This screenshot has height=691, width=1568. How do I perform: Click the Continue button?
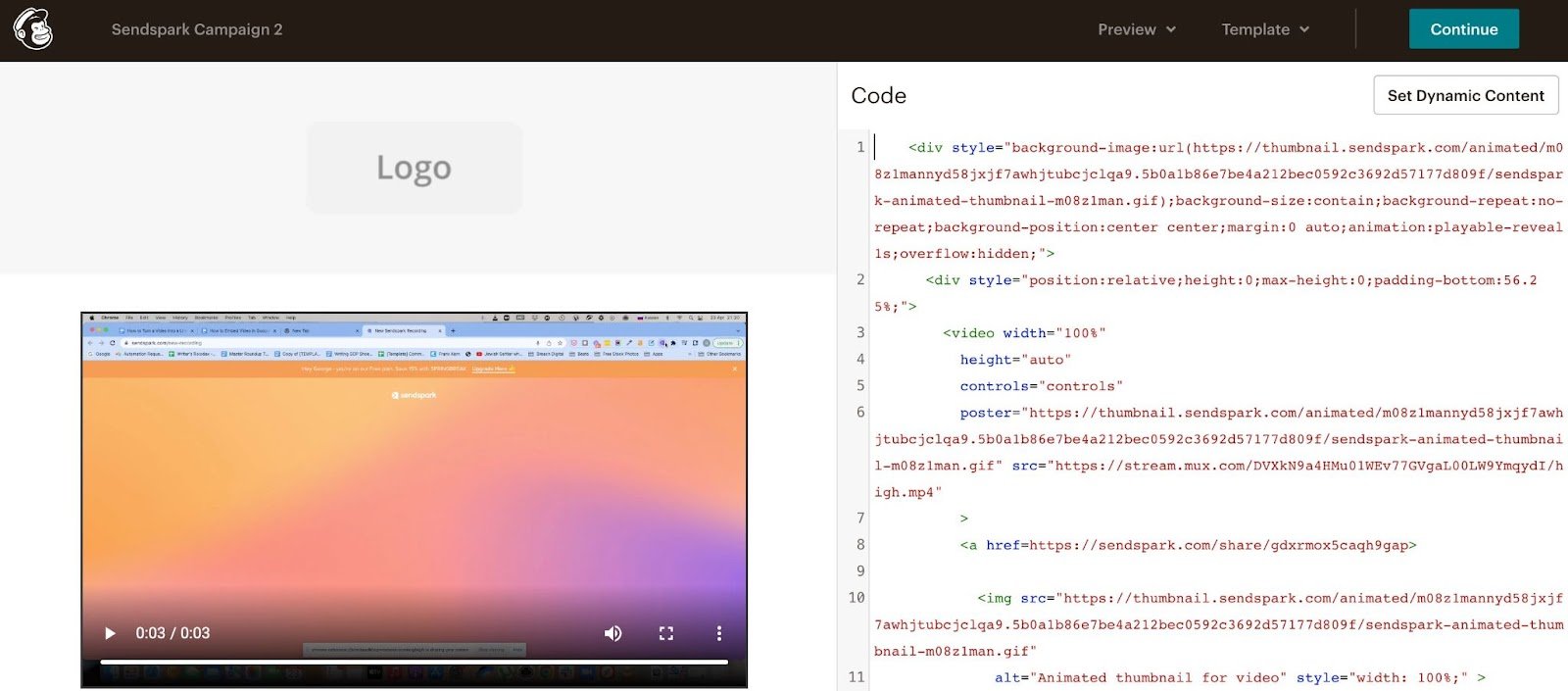click(x=1464, y=29)
